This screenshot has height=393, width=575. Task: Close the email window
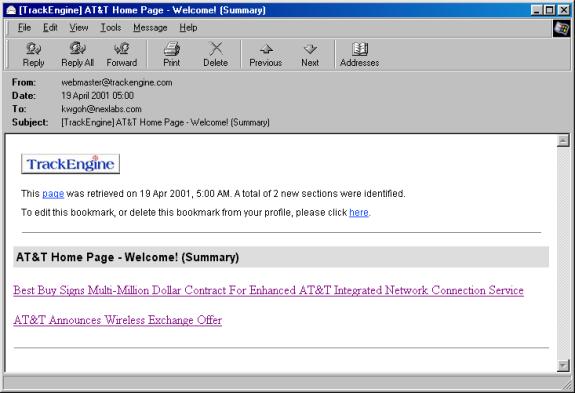tap(564, 10)
